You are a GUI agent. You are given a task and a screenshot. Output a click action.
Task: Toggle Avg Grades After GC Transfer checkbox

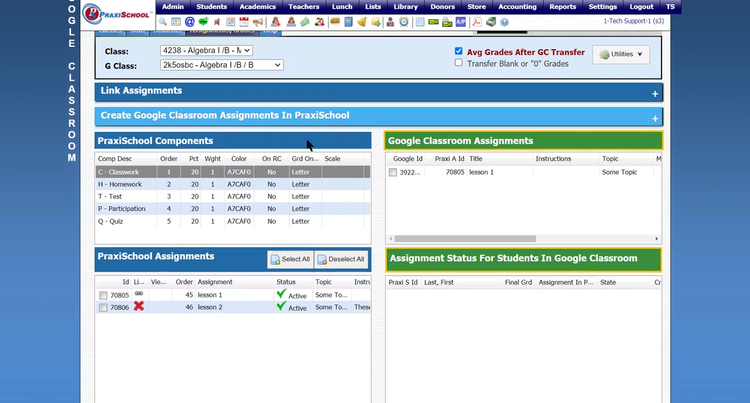tap(458, 51)
